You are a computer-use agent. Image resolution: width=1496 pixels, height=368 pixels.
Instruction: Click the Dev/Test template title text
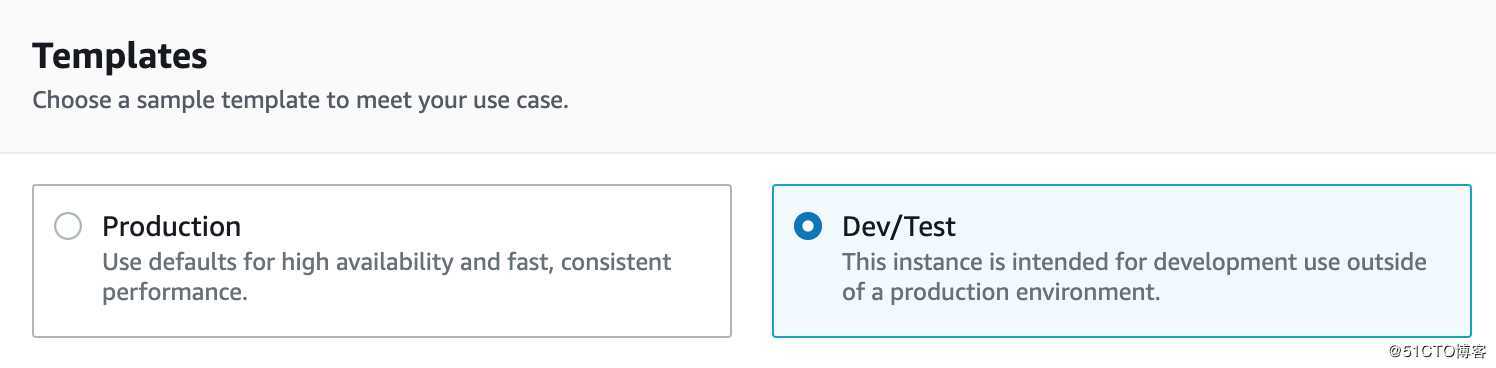pyautogui.click(x=899, y=227)
